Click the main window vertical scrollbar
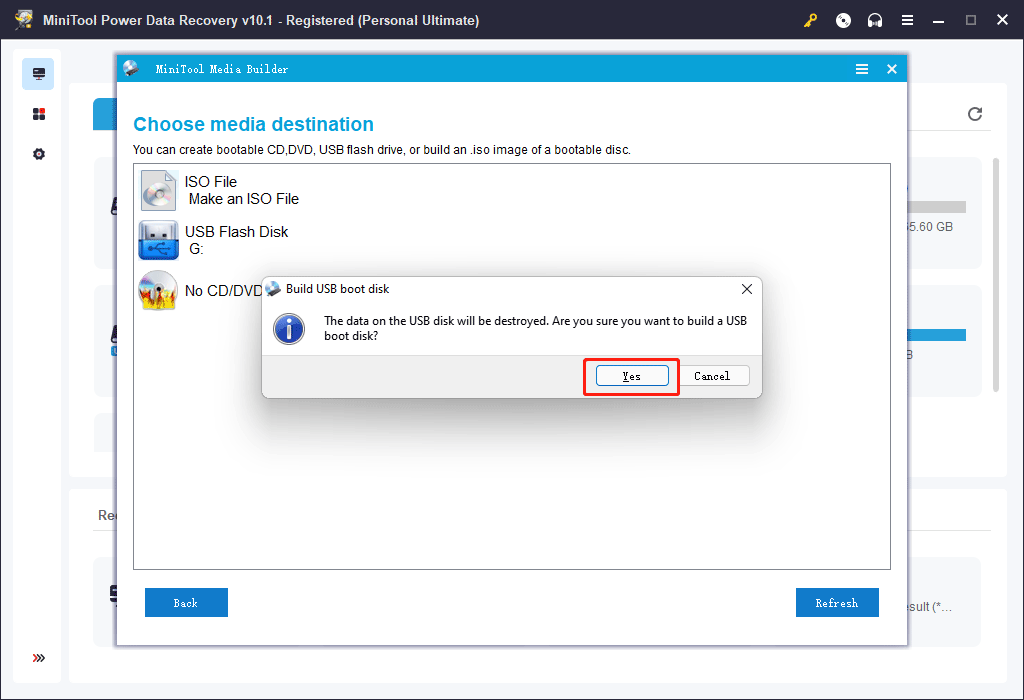 pos(995,274)
